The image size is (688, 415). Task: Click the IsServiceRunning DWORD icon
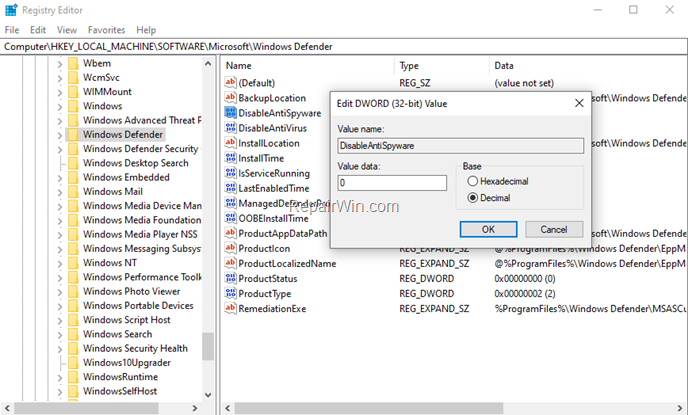230,173
